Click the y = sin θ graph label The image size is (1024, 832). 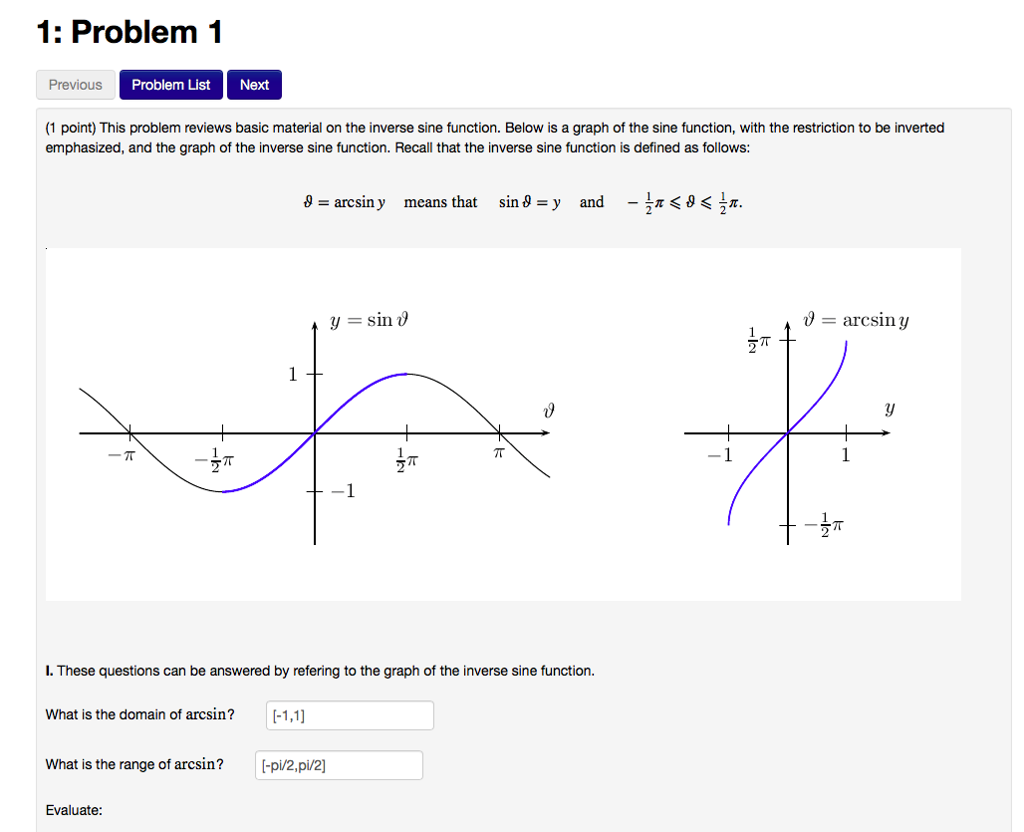point(367,320)
